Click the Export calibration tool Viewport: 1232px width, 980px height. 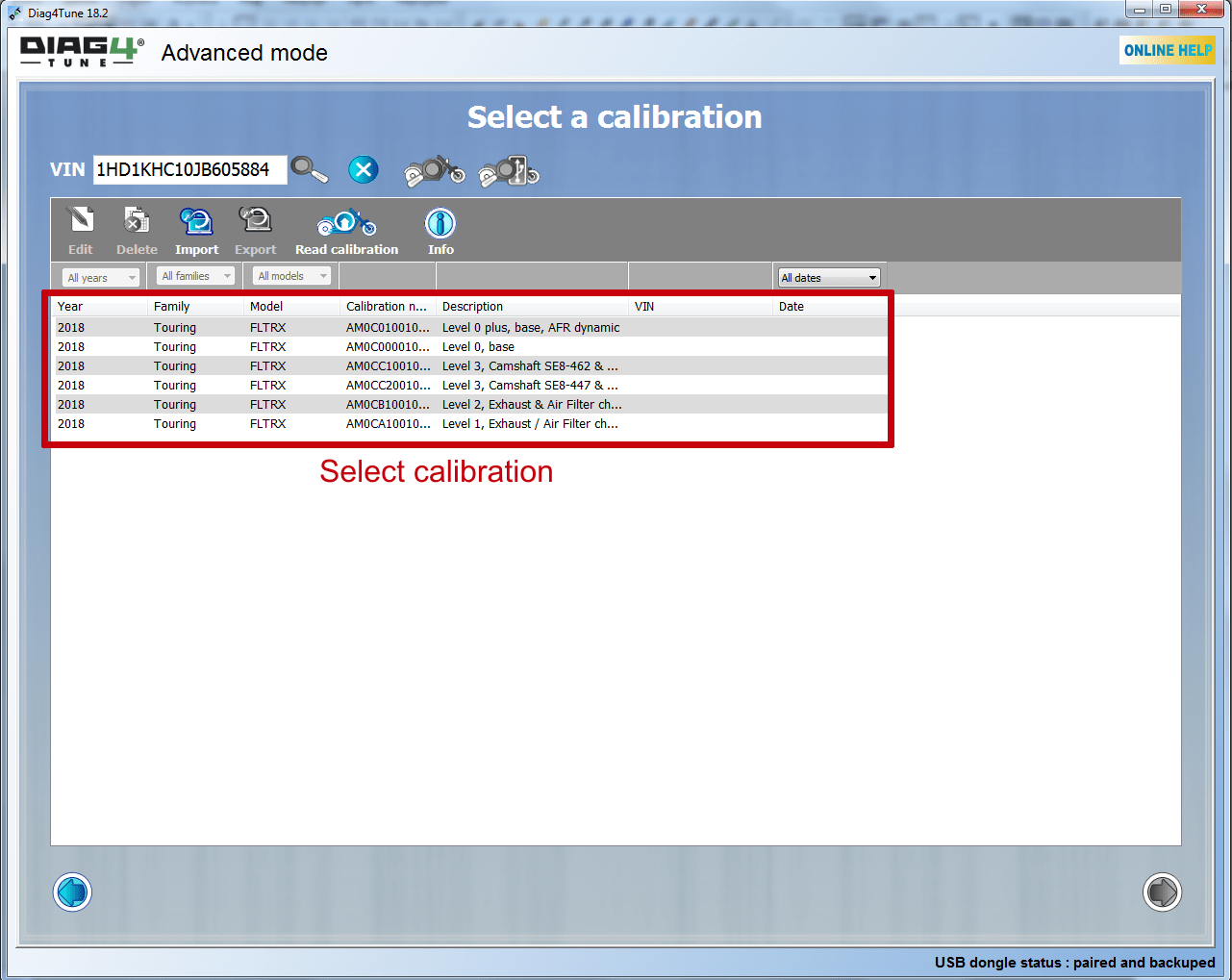click(256, 231)
